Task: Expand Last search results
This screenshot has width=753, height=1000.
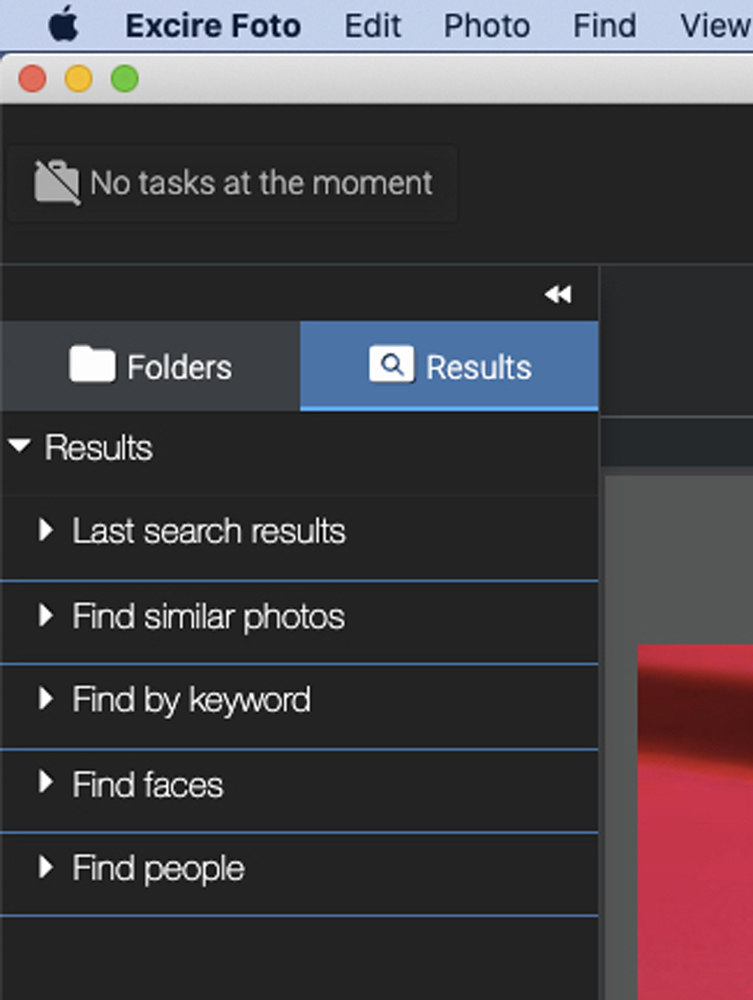Action: pos(45,530)
